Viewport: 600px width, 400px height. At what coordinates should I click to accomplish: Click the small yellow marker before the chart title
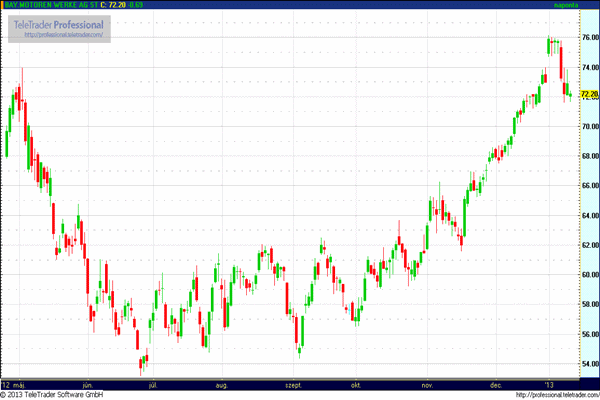click(x=3, y=5)
